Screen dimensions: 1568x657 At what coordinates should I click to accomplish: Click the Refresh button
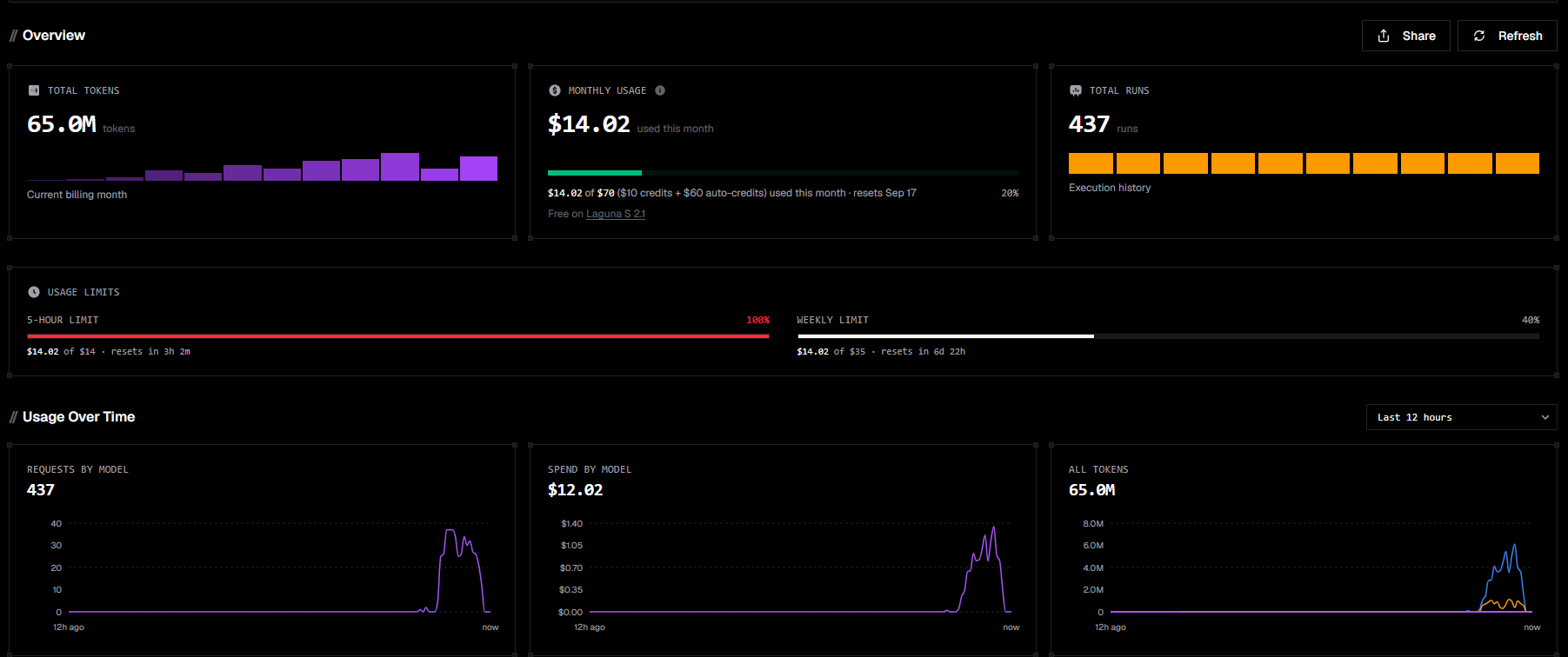click(1507, 36)
